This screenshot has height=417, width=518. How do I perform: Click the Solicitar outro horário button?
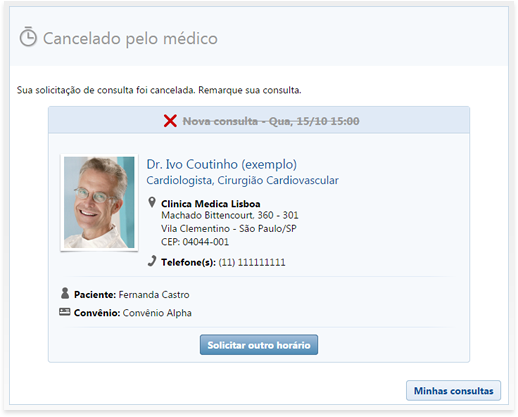[259, 345]
